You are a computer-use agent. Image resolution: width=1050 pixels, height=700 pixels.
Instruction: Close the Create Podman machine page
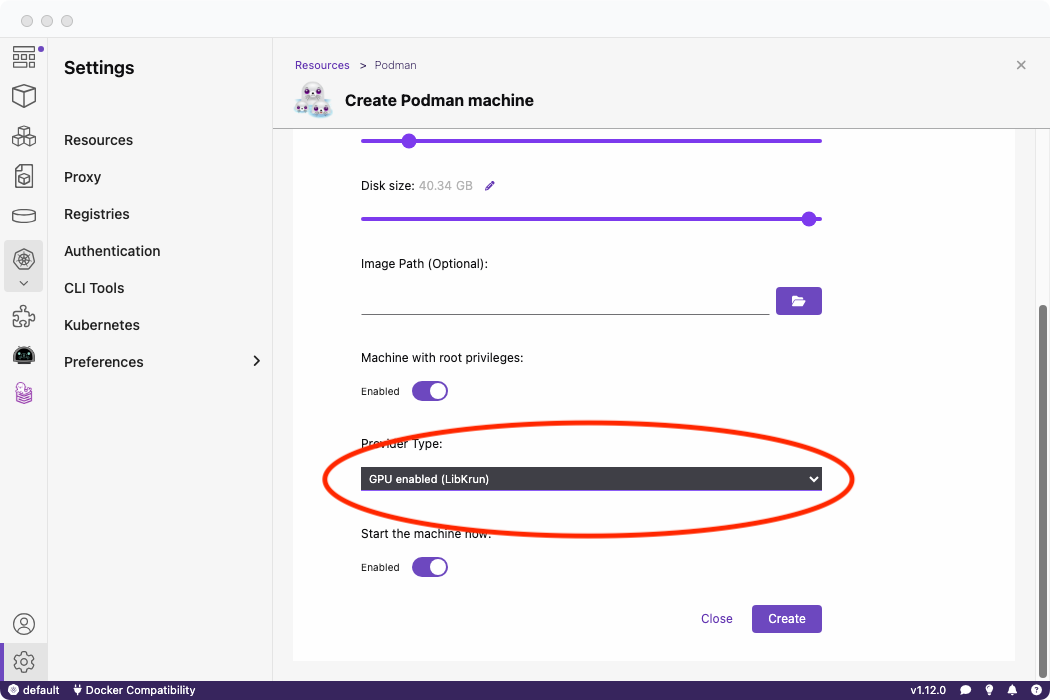[1021, 65]
